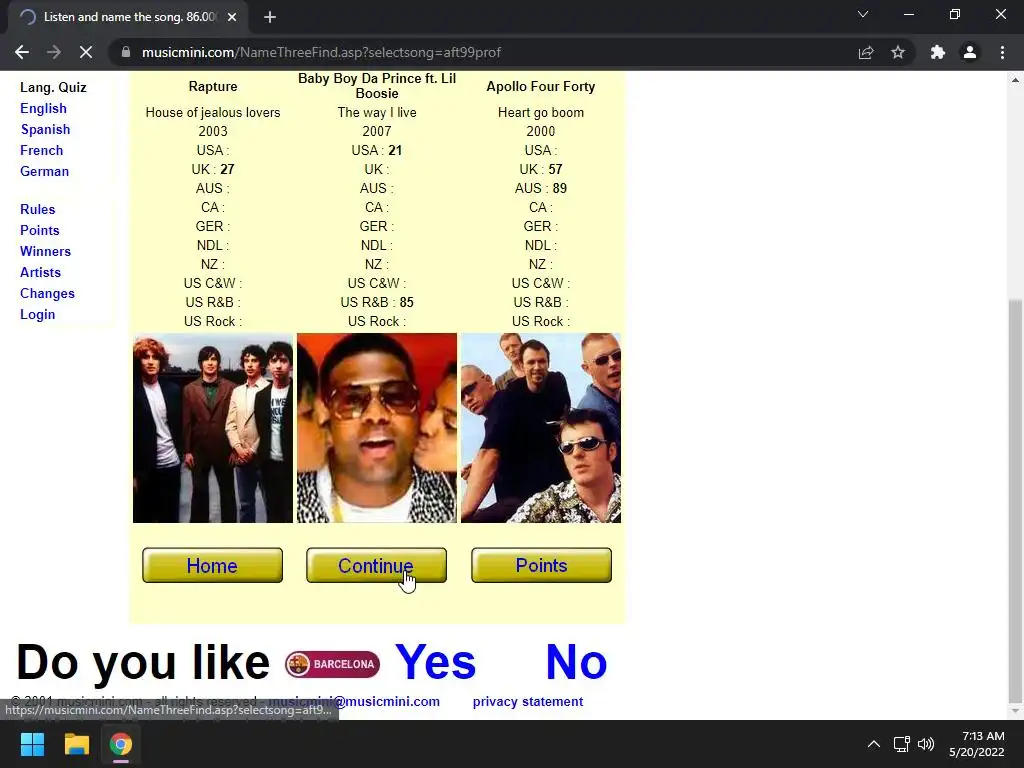Click the padlock site info icon
Image resolution: width=1024 pixels, height=768 pixels.
point(126,52)
